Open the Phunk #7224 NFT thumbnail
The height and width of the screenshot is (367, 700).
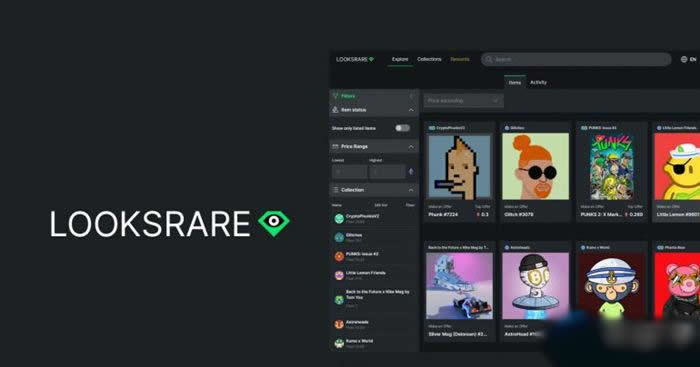tap(459, 166)
